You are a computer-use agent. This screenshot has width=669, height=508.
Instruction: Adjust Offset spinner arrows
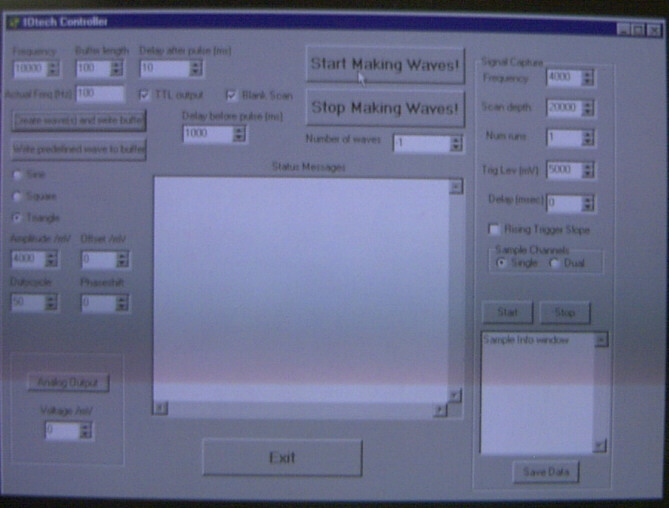point(122,260)
